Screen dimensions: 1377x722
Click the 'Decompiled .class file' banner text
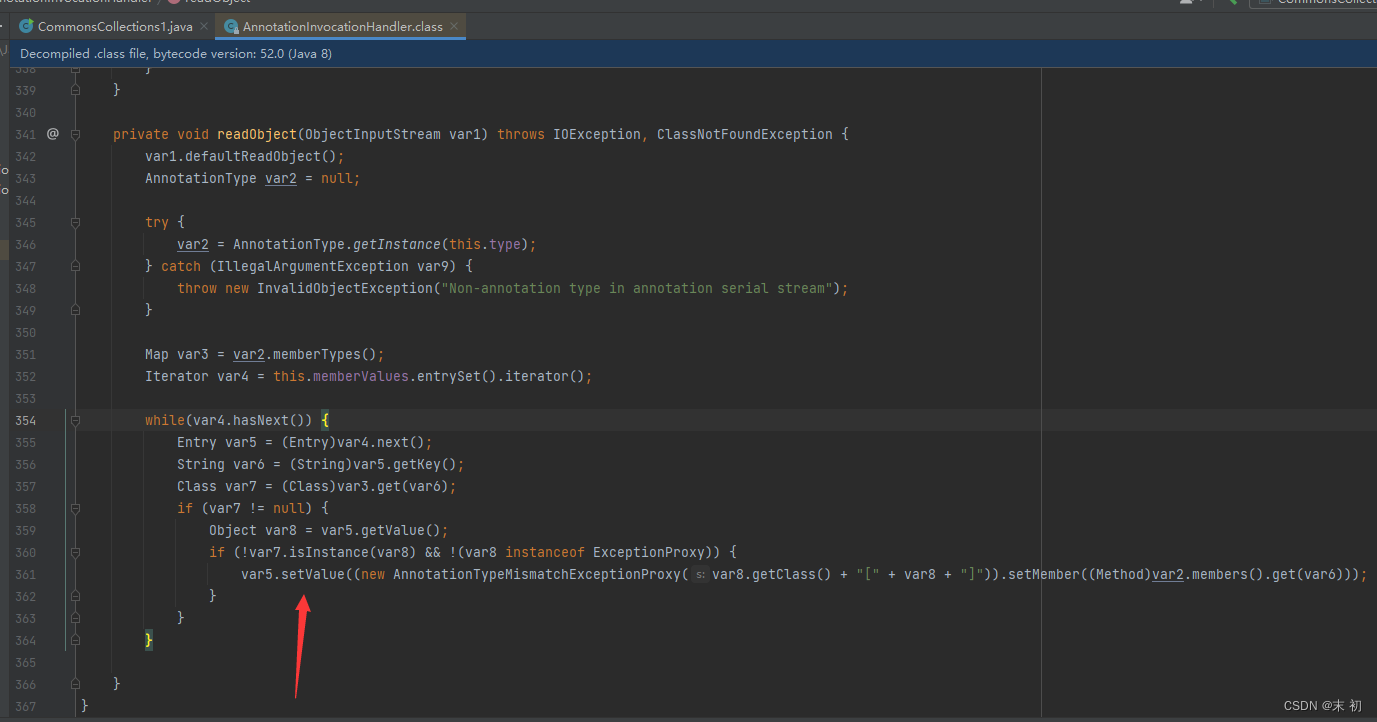tap(176, 54)
